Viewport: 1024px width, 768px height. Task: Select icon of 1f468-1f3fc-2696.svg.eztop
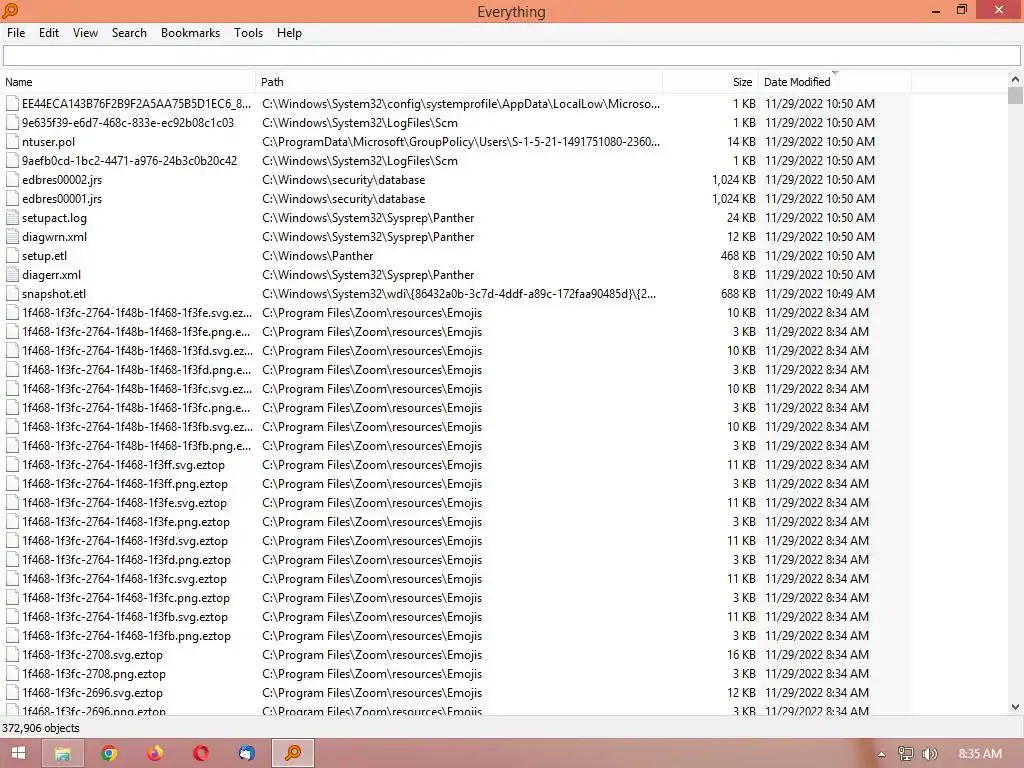click(12, 692)
